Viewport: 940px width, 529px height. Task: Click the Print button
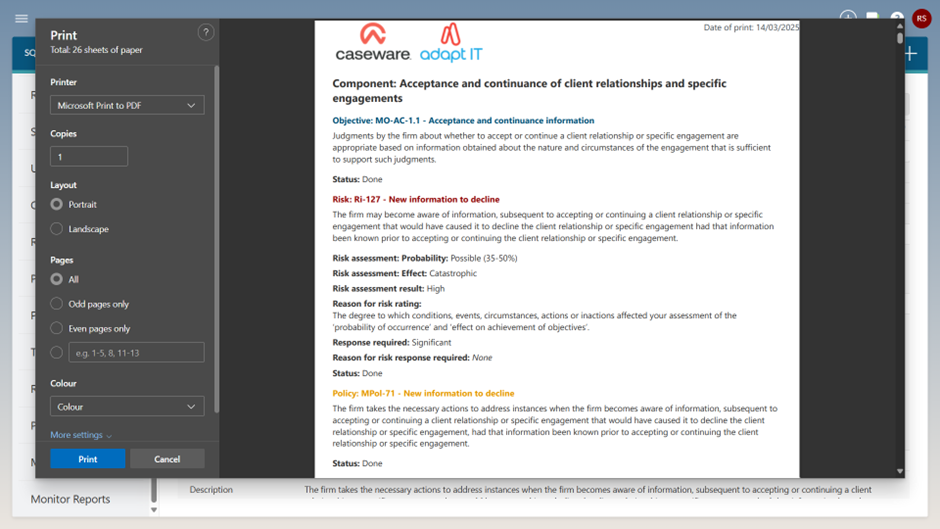[x=88, y=459]
